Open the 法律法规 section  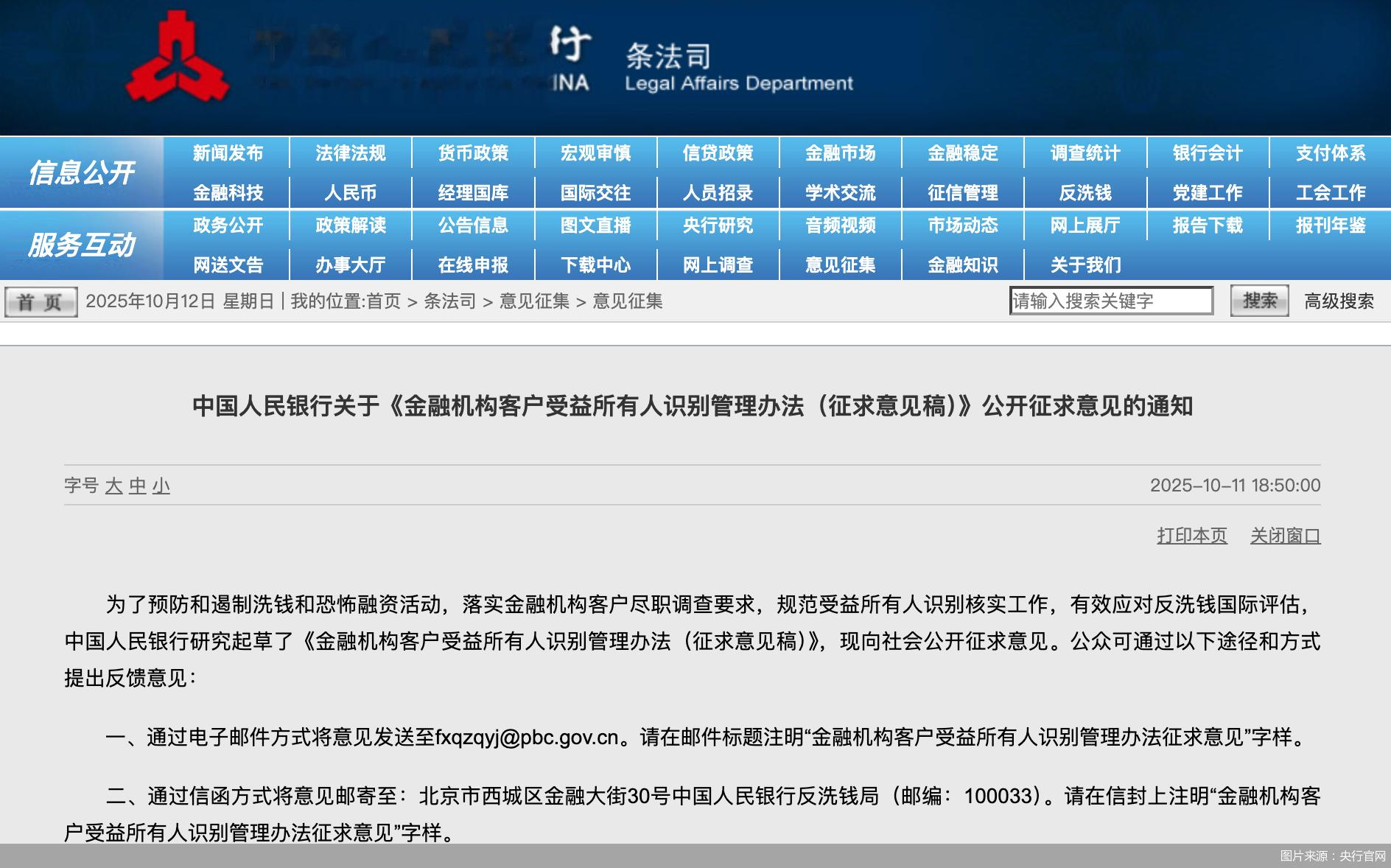(x=351, y=153)
